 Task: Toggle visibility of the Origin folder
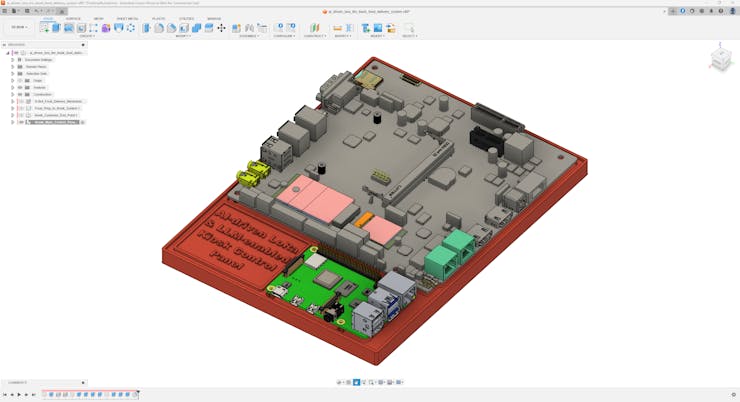[x=20, y=80]
